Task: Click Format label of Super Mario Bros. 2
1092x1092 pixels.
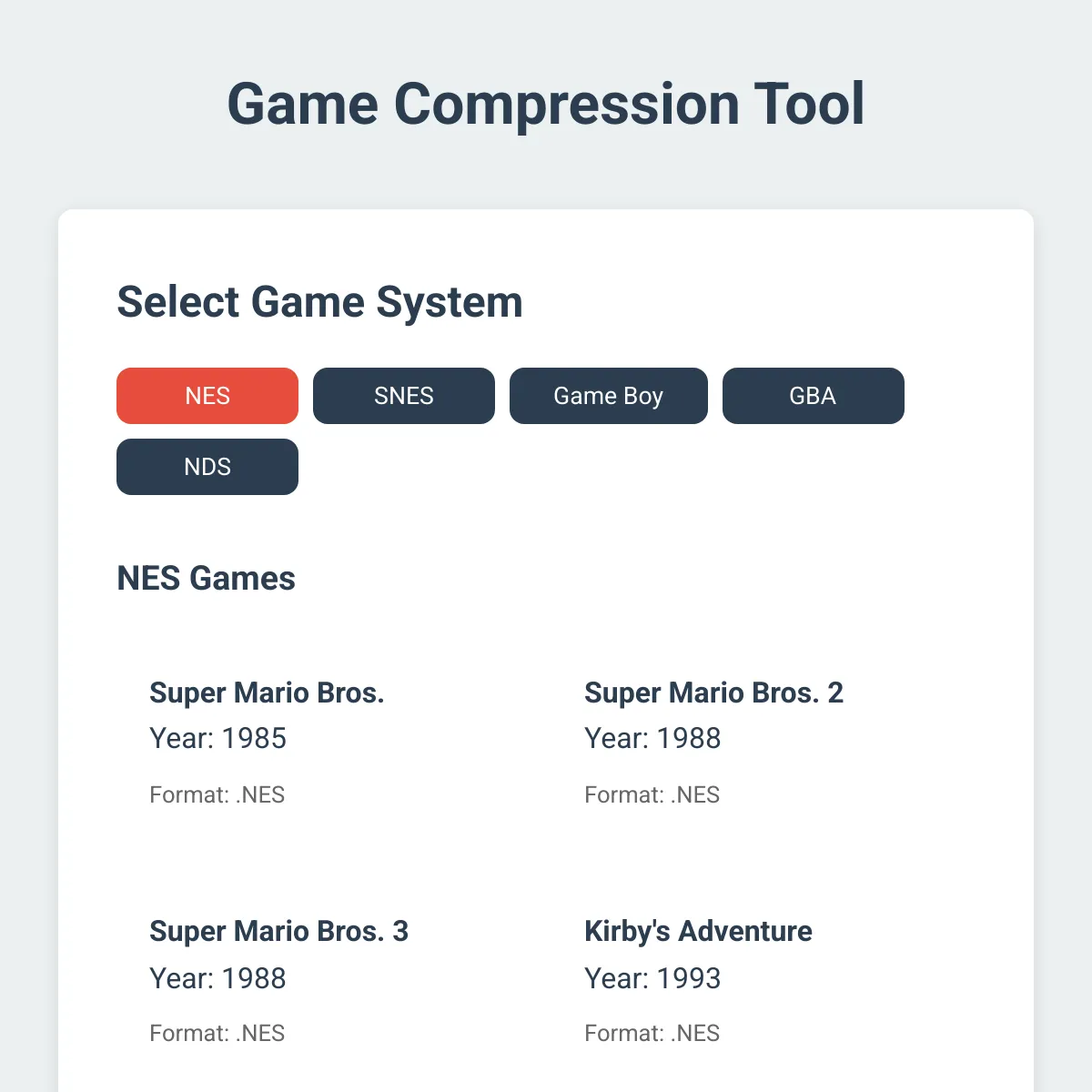Action: (x=652, y=794)
